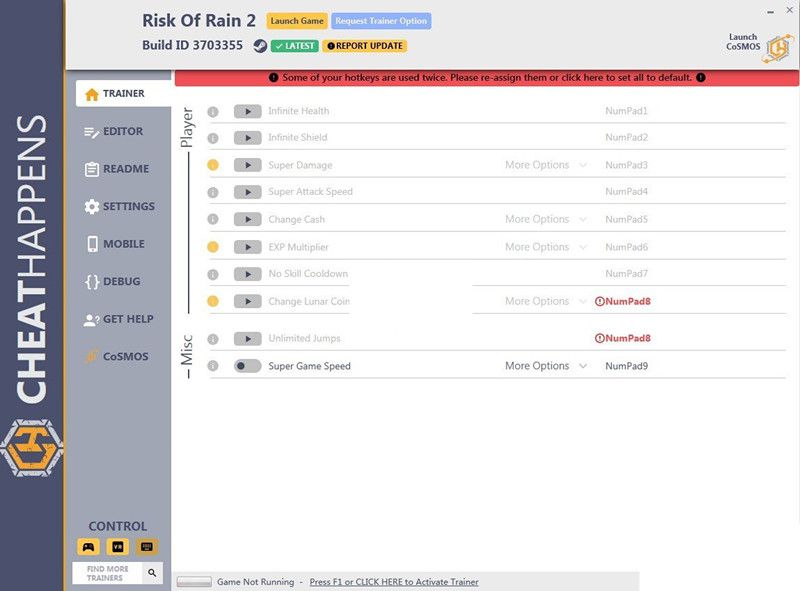
Task: Expand More Options for Super Game Speed
Action: point(545,366)
